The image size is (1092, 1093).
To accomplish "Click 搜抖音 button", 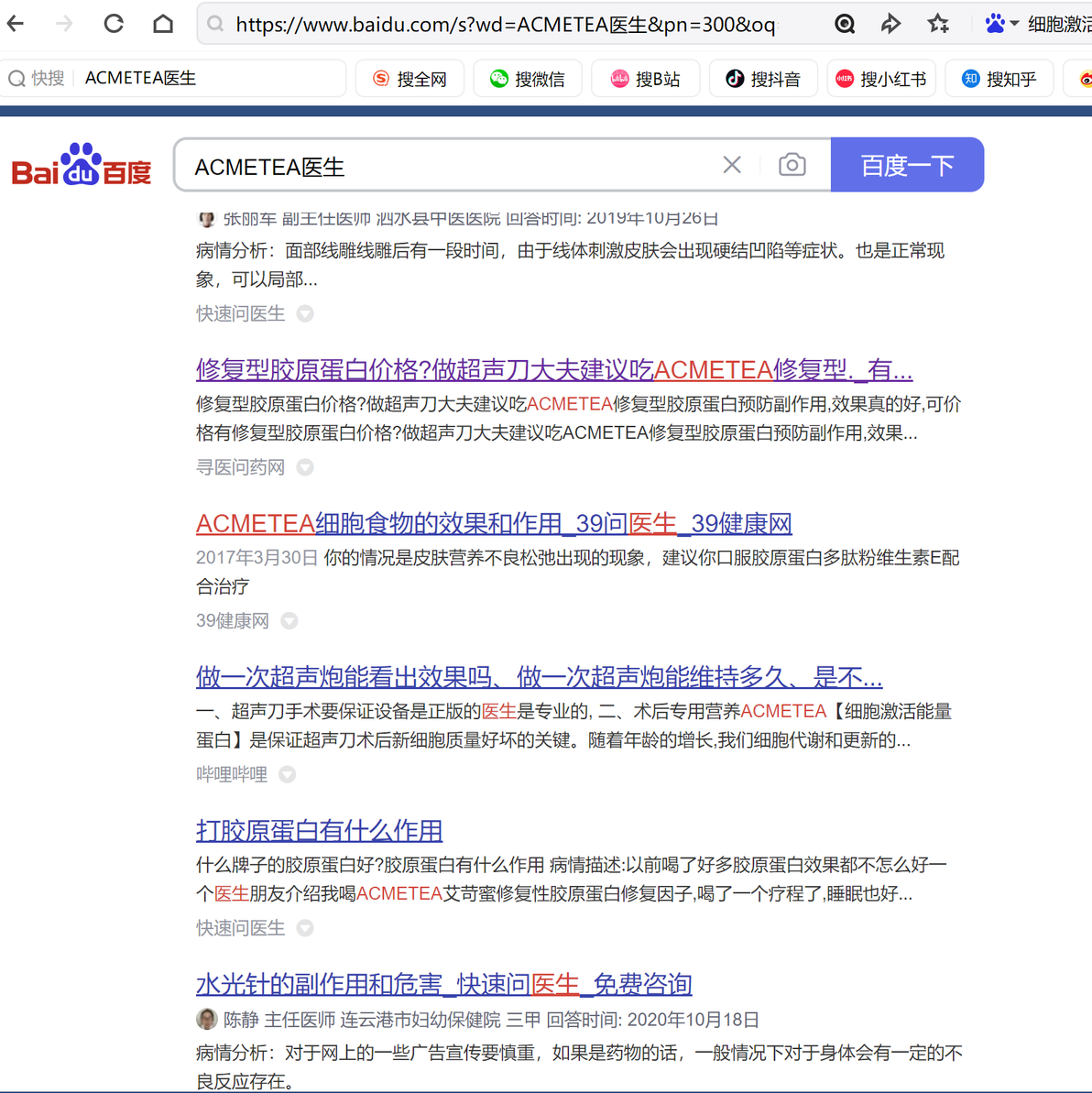I will 763,78.
